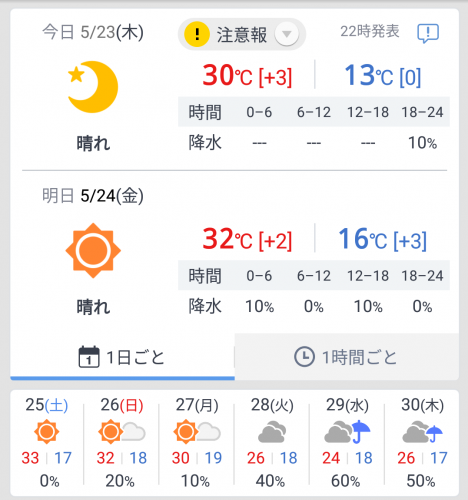Image resolution: width=468 pixels, height=500 pixels.
Task: Click the clock icon beside 1時間ごと
Action: (x=304, y=357)
